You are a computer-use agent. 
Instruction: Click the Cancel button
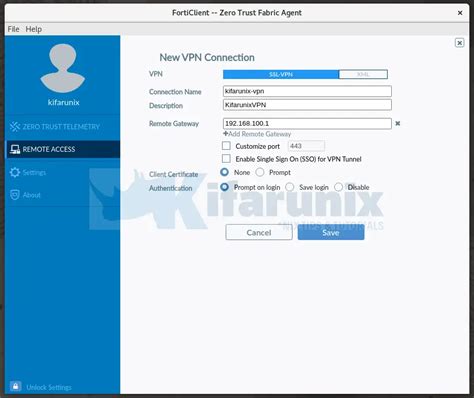coord(259,232)
